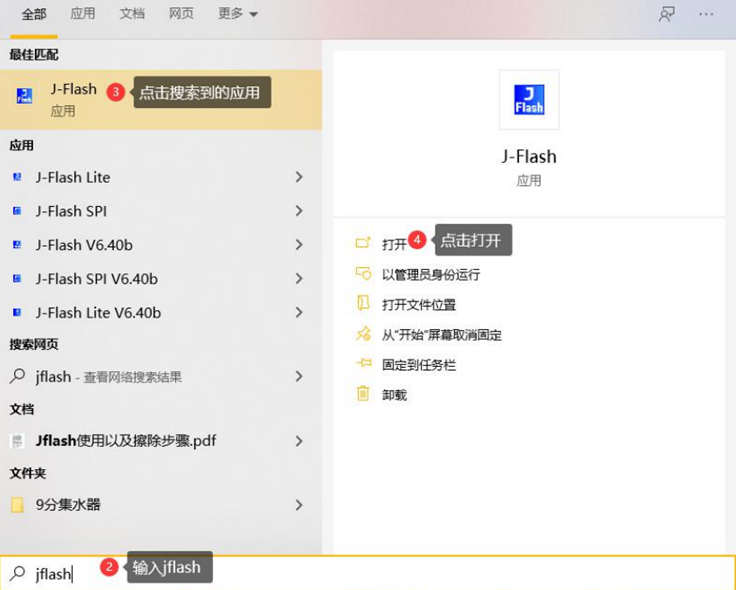Expand the J-Flash Lite result arrow
The width and height of the screenshot is (736, 590).
point(299,177)
